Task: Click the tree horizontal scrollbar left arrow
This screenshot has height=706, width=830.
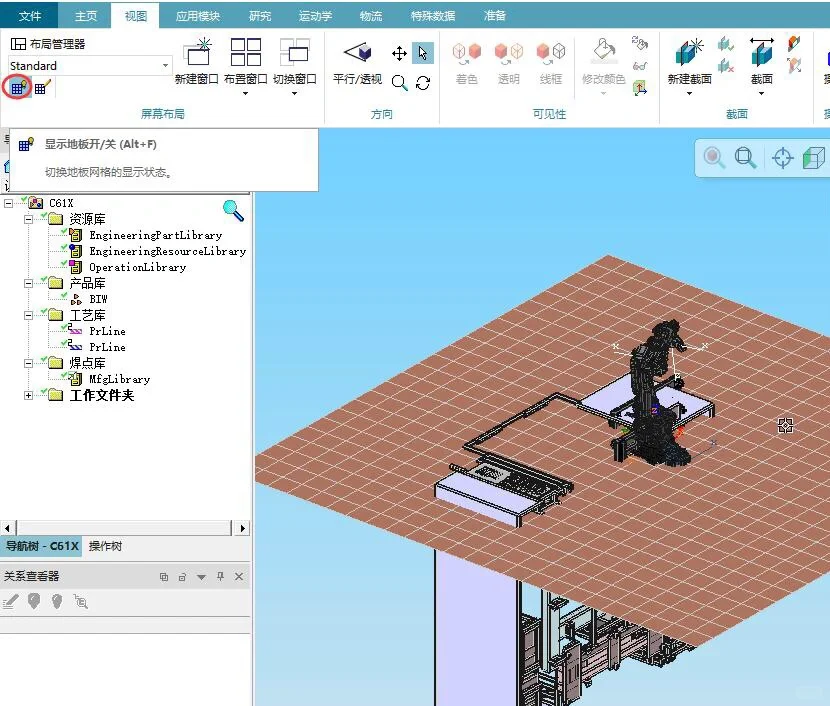Action: [x=7, y=528]
